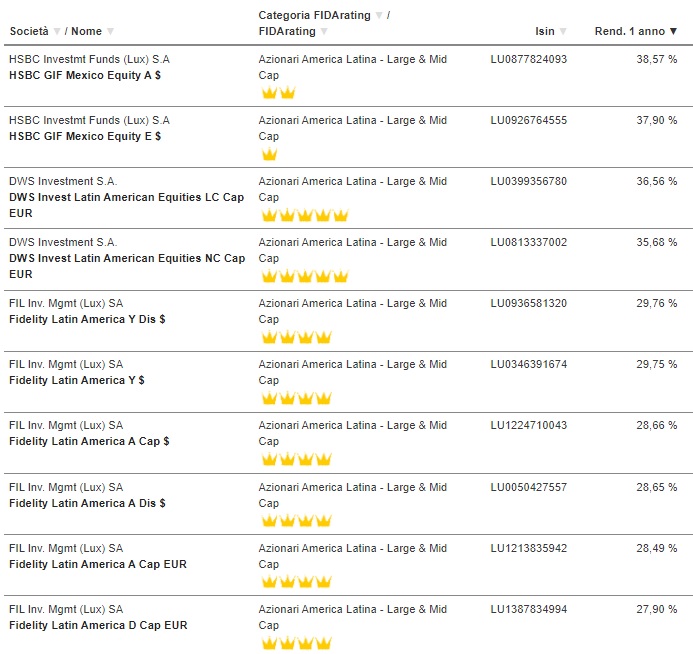Click category text in HSBC Mexico Equity E $ row
The height and width of the screenshot is (654, 693).
[353, 128]
